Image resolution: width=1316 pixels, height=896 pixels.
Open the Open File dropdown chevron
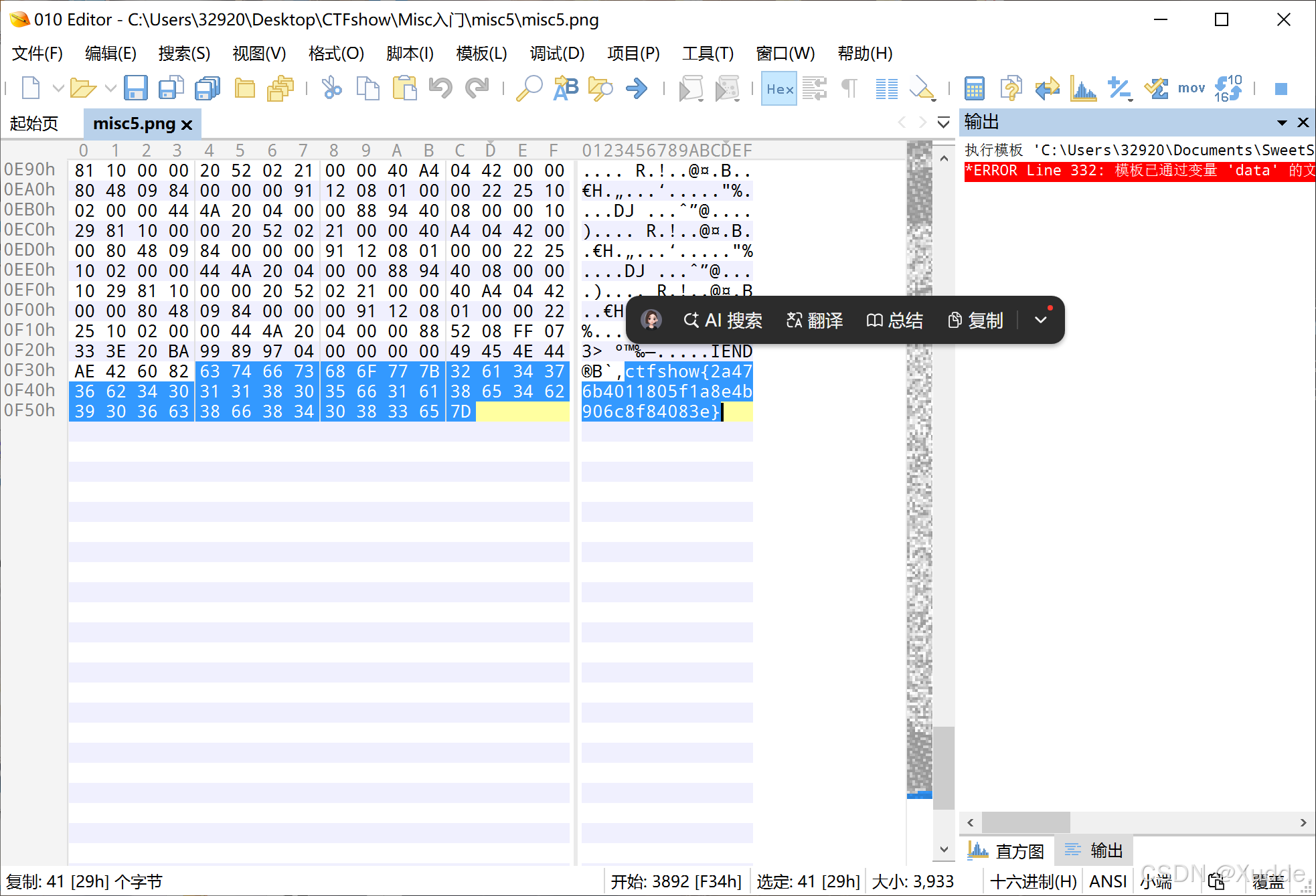[x=109, y=88]
